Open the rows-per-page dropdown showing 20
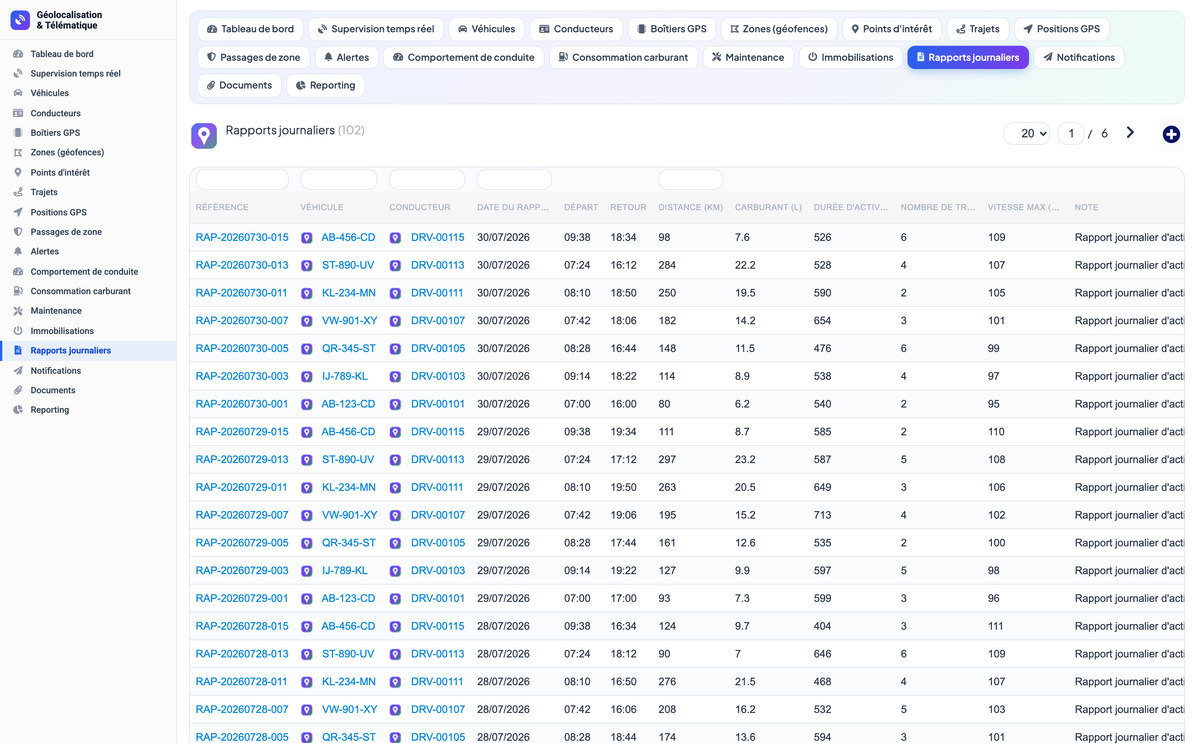 click(1027, 133)
